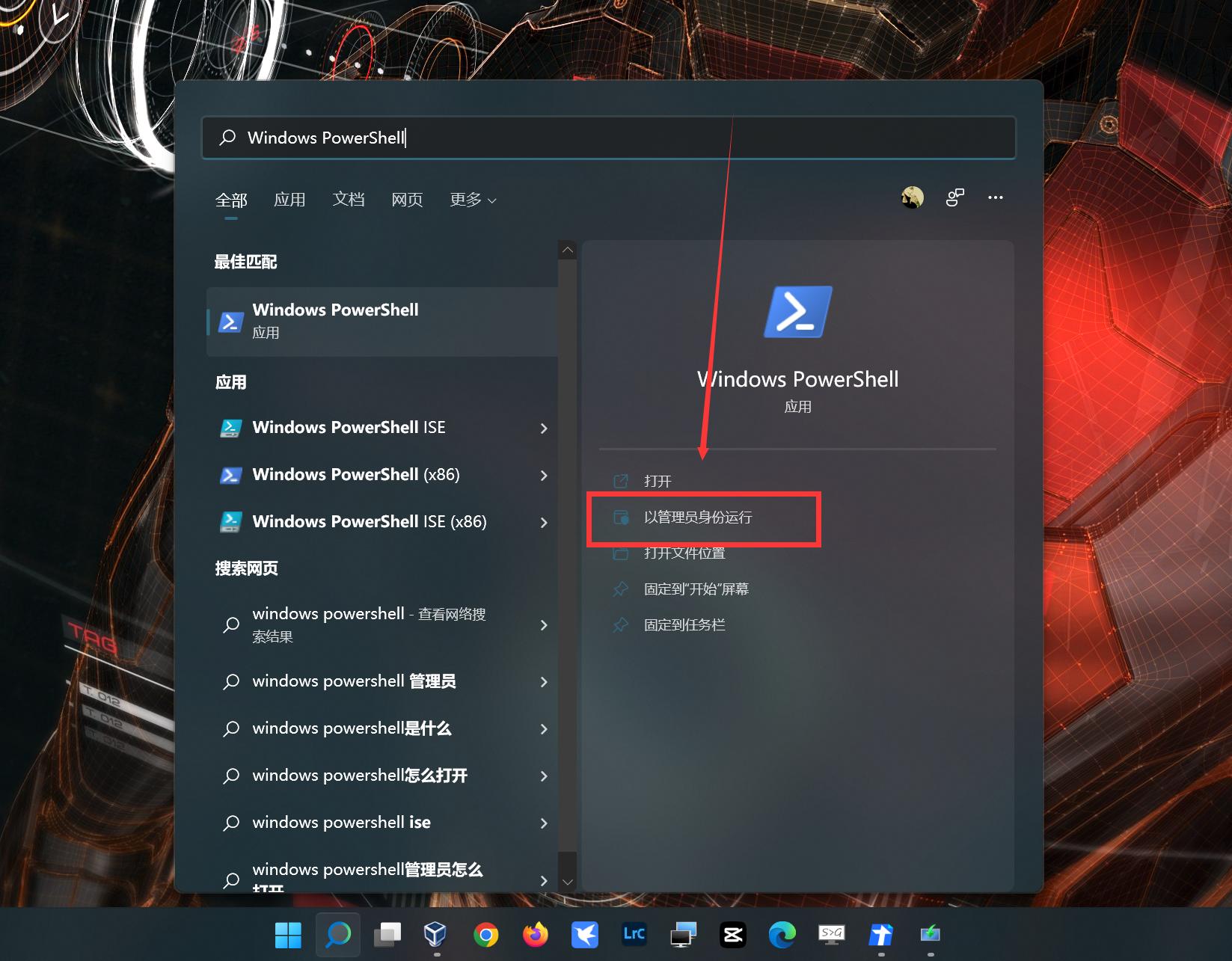Open your user account avatar in search panel
1232x961 pixels.
(913, 197)
